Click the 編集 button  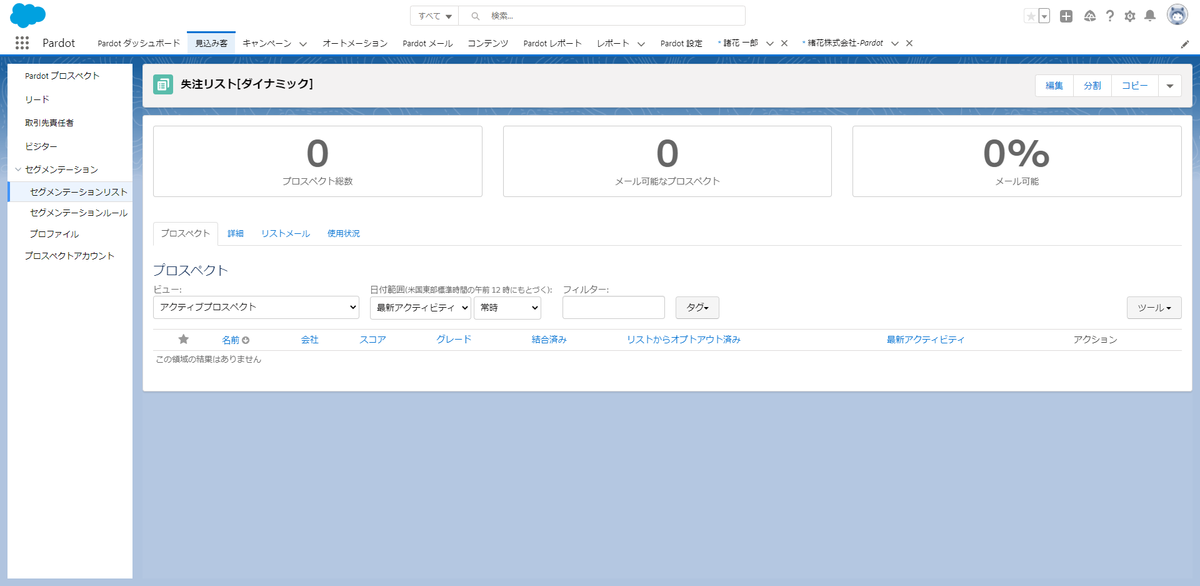(1053, 85)
